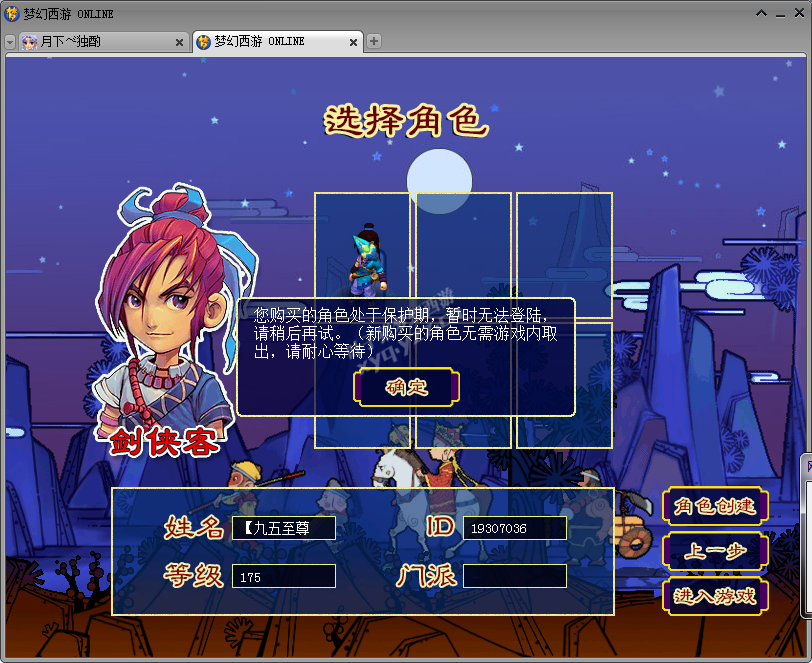Minimize the game window
The image size is (812, 663).
780,14
